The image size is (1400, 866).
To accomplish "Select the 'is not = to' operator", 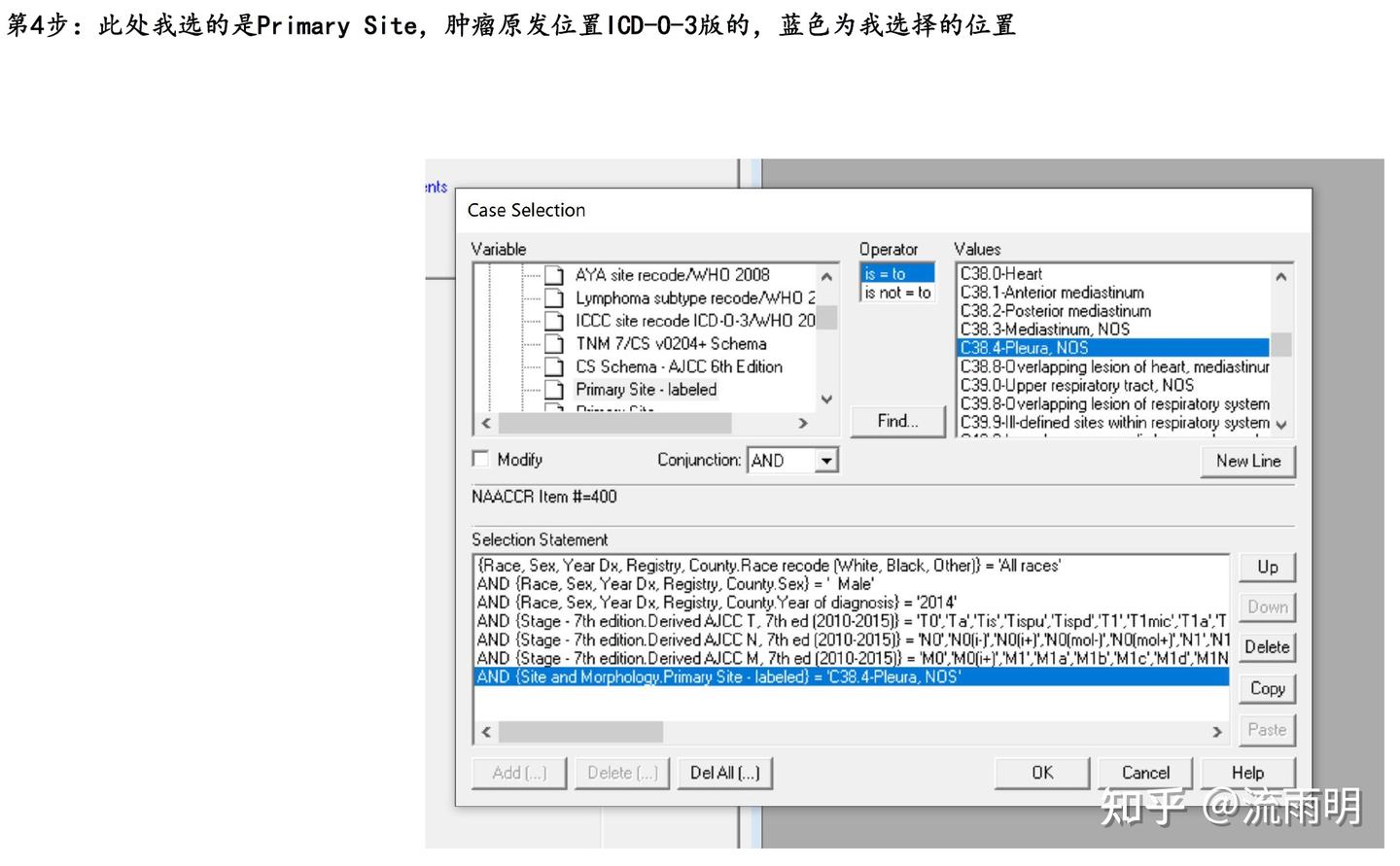I will pyautogui.click(x=895, y=293).
